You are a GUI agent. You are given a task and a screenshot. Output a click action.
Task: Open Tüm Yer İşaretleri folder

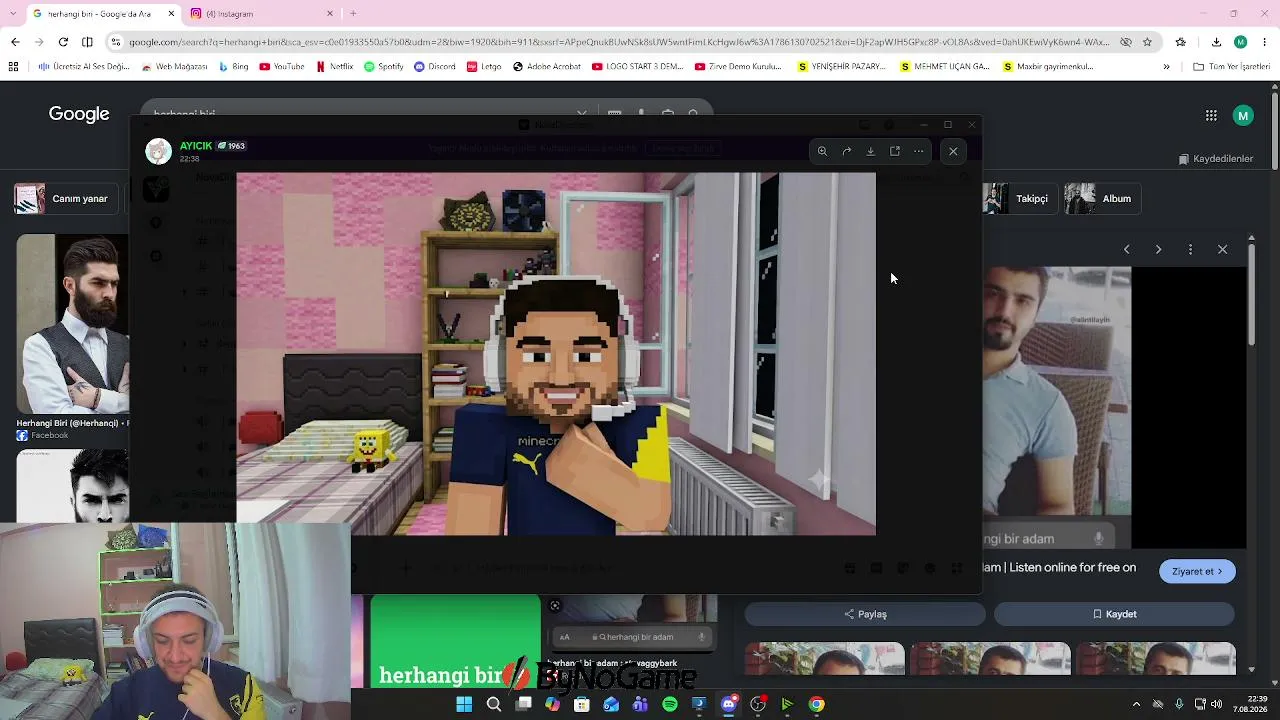(x=1231, y=67)
